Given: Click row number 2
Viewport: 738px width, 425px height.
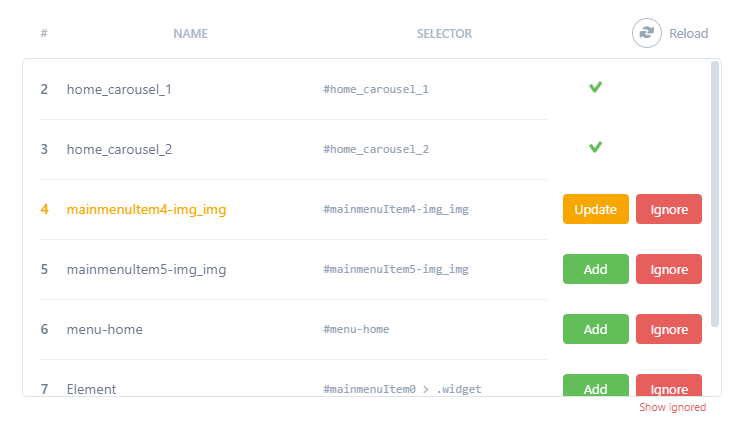Looking at the screenshot, I should (44, 89).
